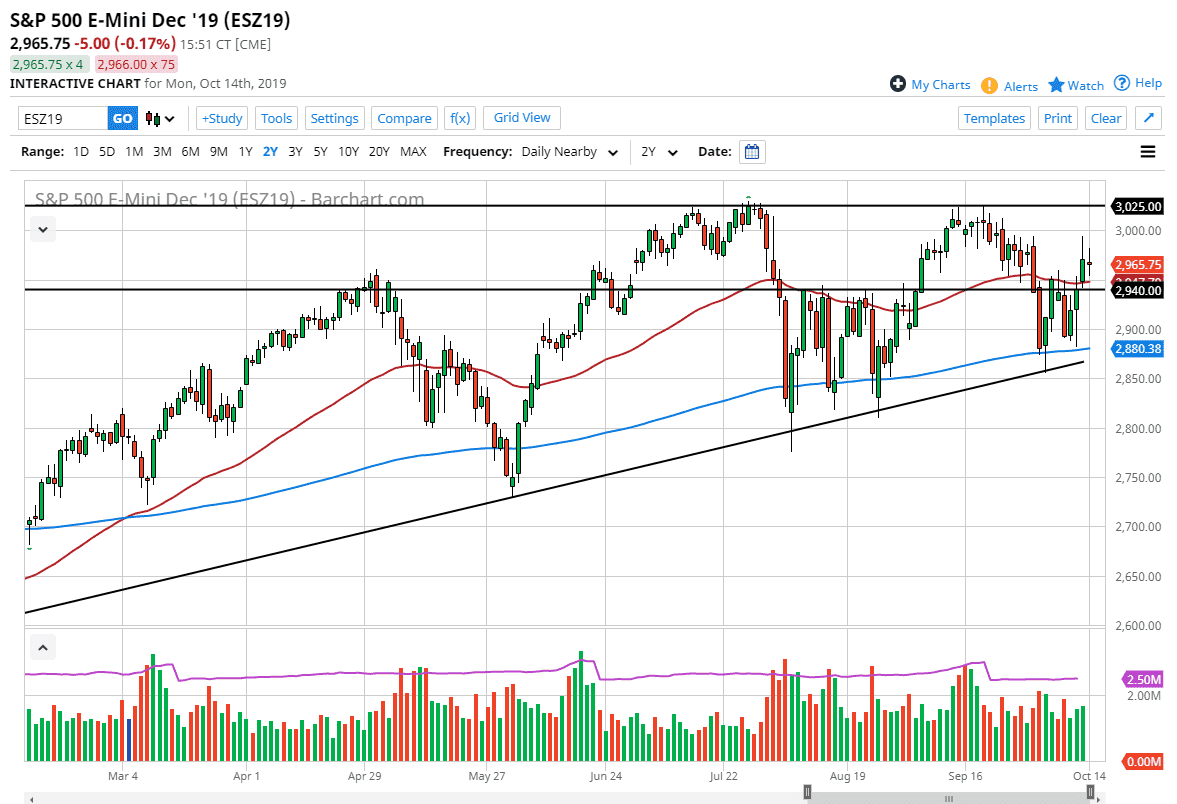Image resolution: width=1177 pixels, height=804 pixels.
Task: Expand the volume panel chevron
Action: point(42,647)
